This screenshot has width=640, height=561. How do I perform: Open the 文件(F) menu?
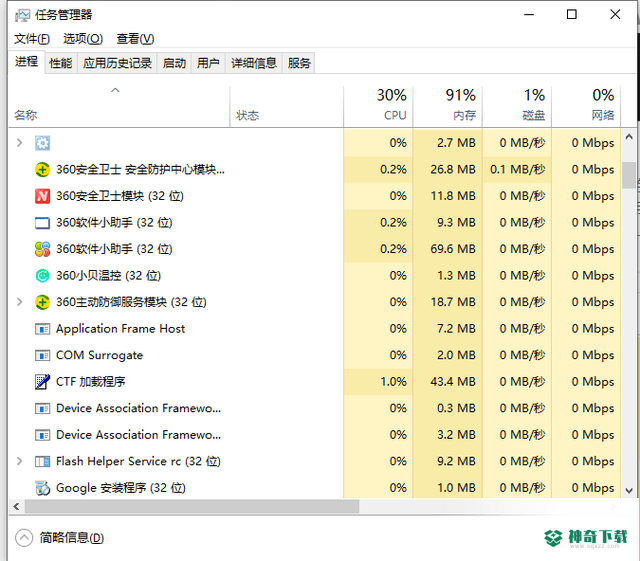32,39
